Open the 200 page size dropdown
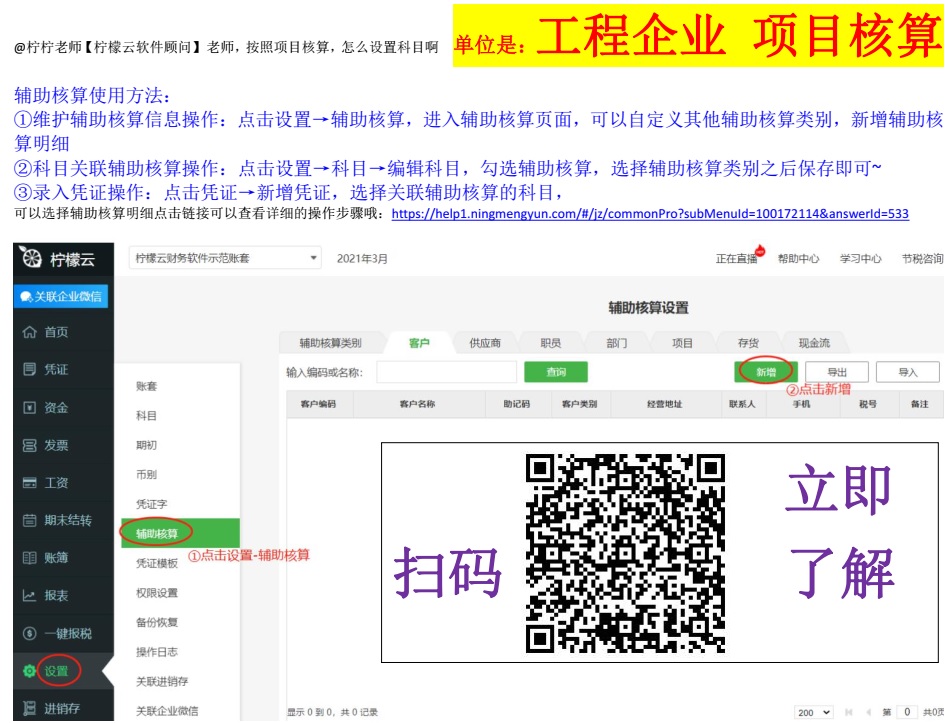The height and width of the screenshot is (723, 952). click(814, 712)
